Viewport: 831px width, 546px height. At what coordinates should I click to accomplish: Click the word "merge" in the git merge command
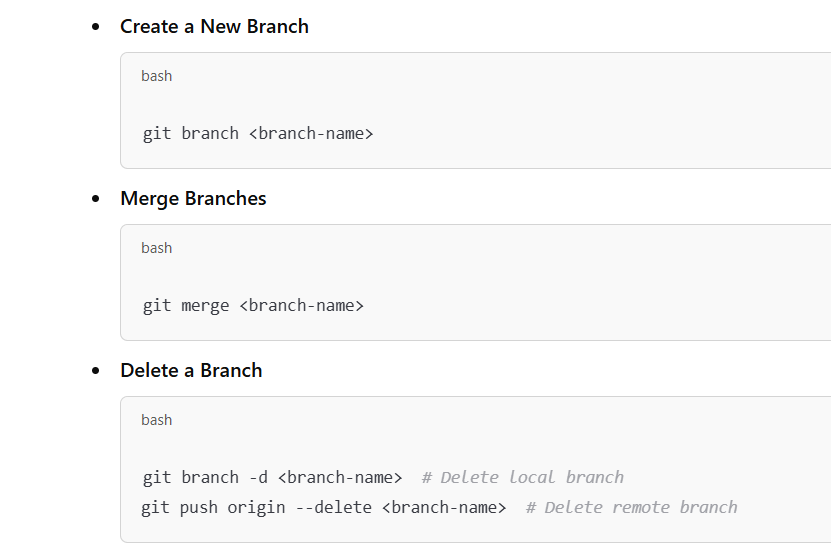tap(205, 305)
